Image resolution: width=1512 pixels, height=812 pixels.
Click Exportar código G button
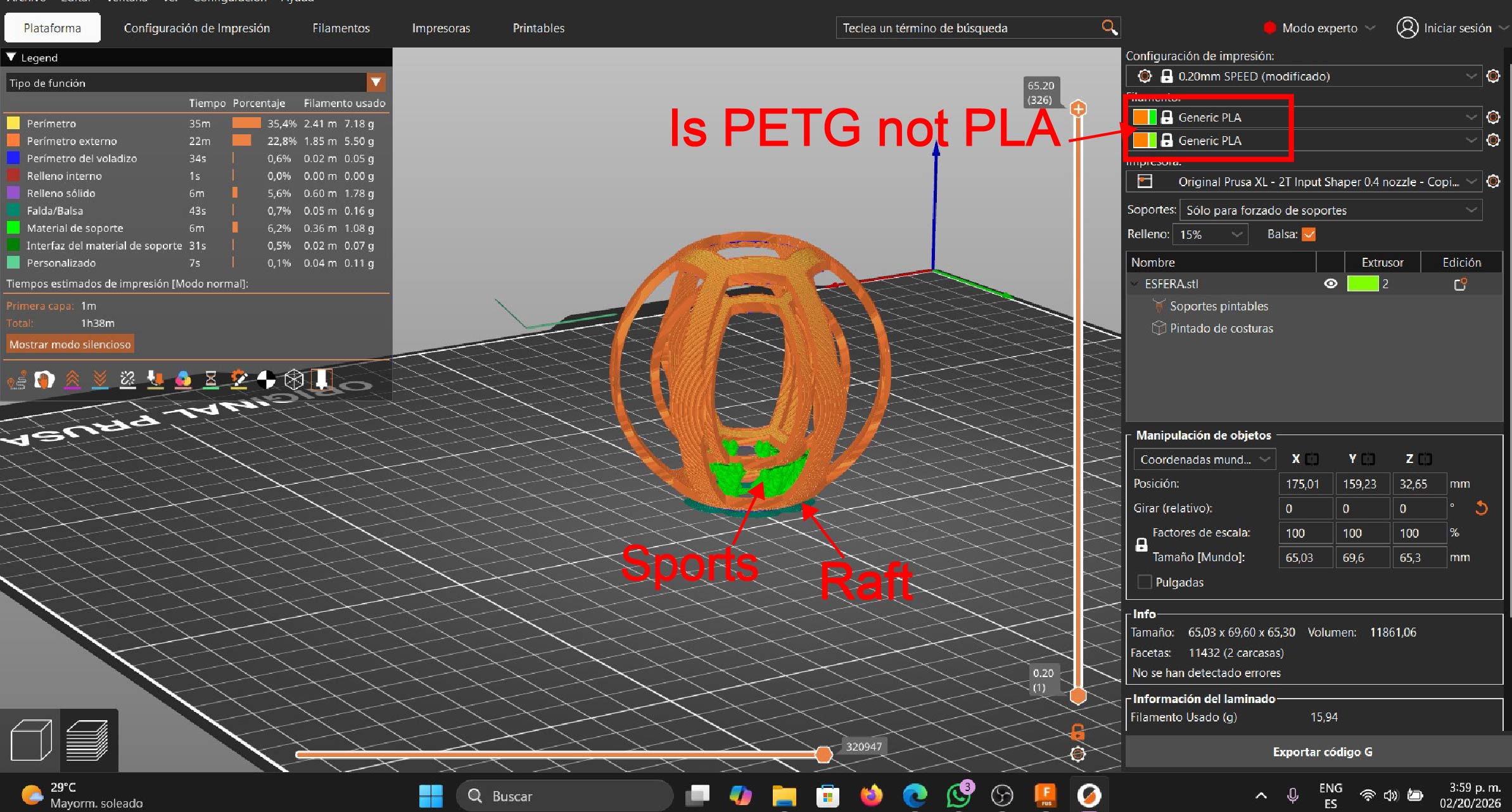[x=1322, y=752]
